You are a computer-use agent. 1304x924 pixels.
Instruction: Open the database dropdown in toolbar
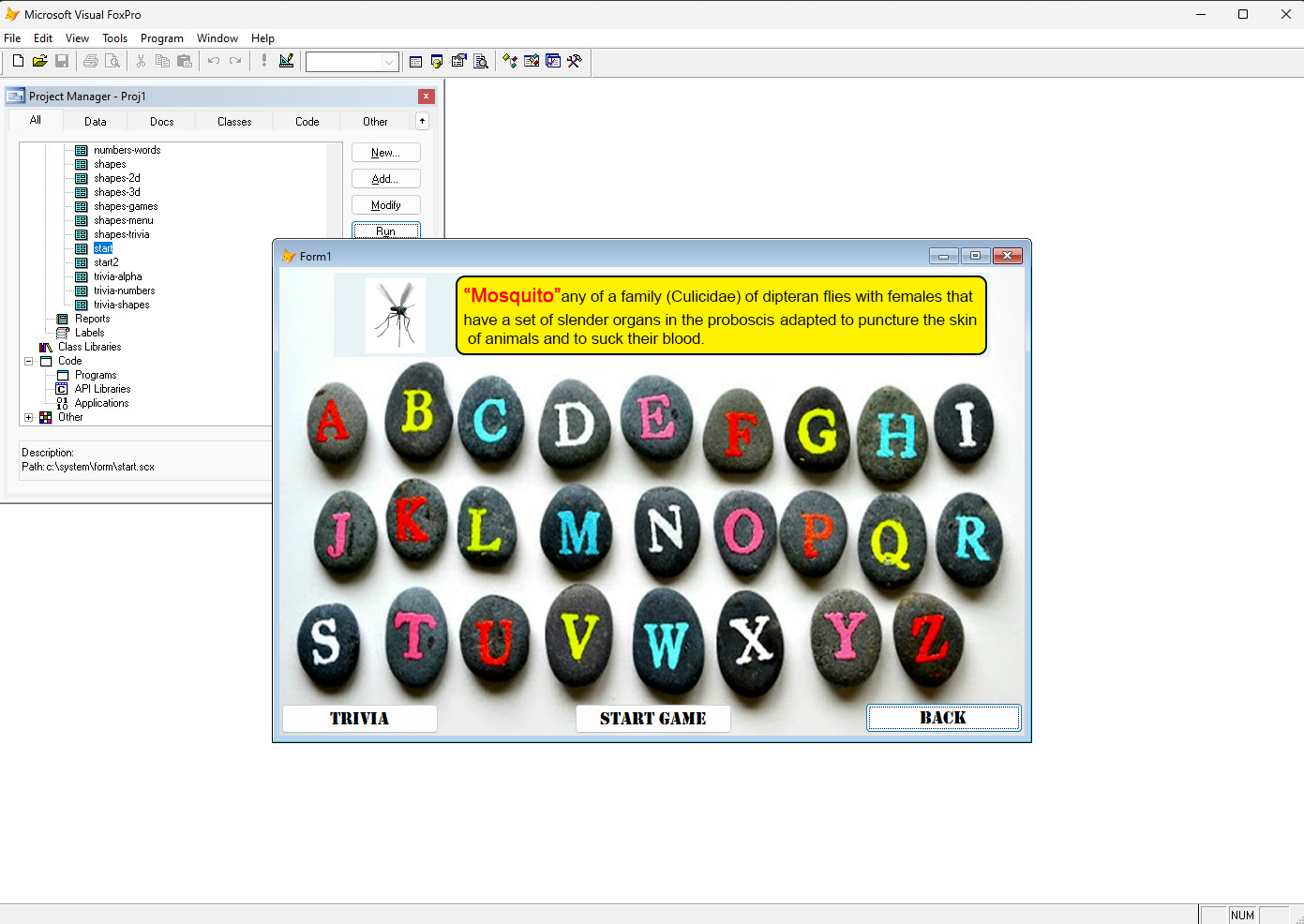coord(389,62)
